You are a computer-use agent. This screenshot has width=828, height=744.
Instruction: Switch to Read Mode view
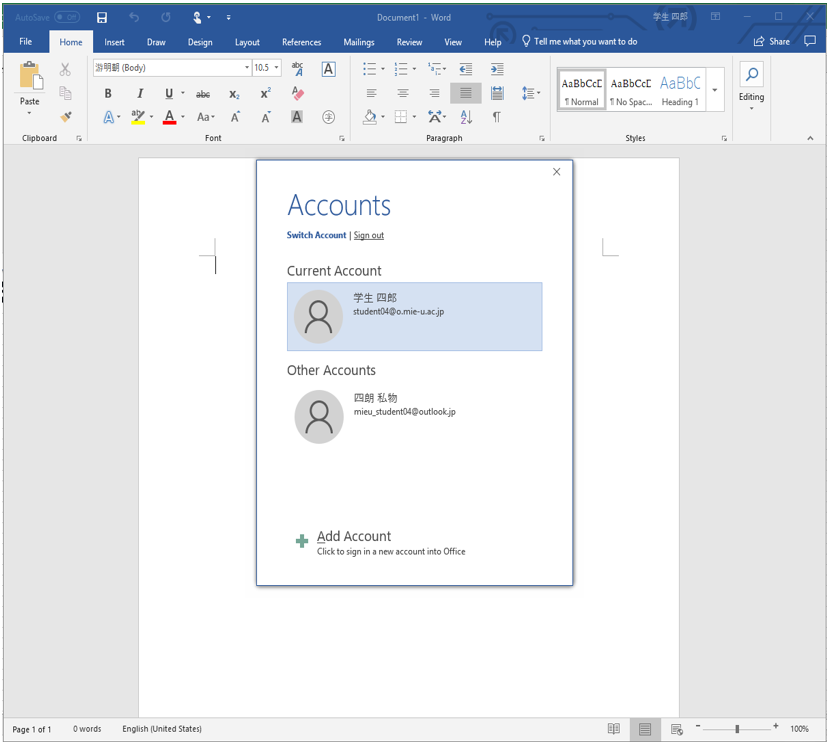(x=614, y=729)
